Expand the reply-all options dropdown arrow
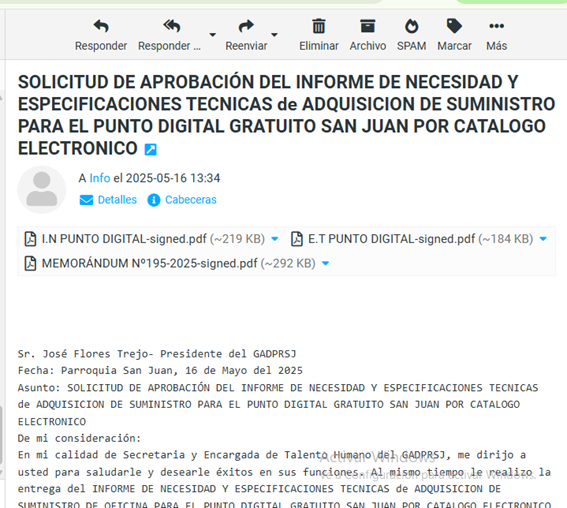567x508 pixels. point(213,35)
